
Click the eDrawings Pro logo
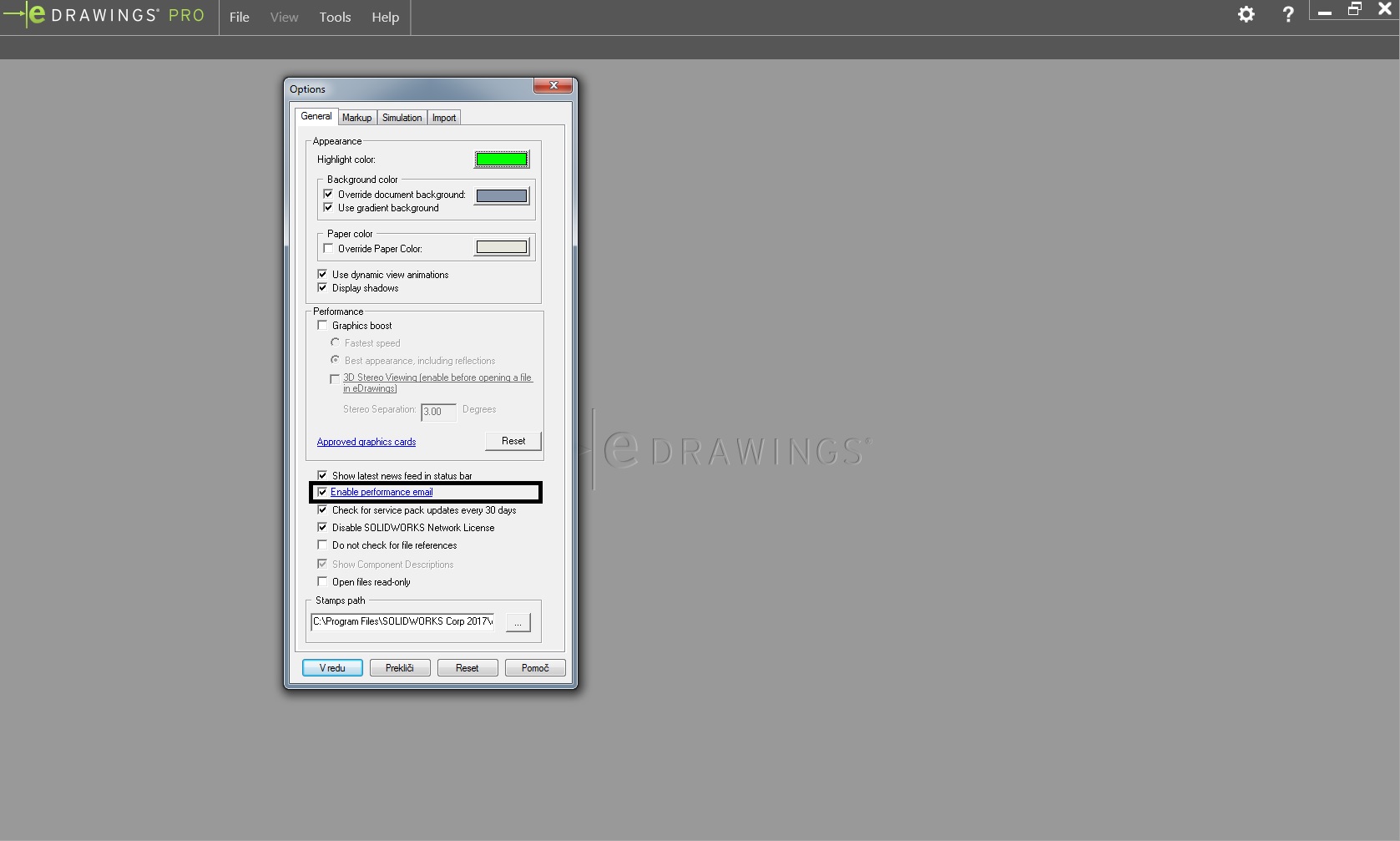click(x=105, y=15)
